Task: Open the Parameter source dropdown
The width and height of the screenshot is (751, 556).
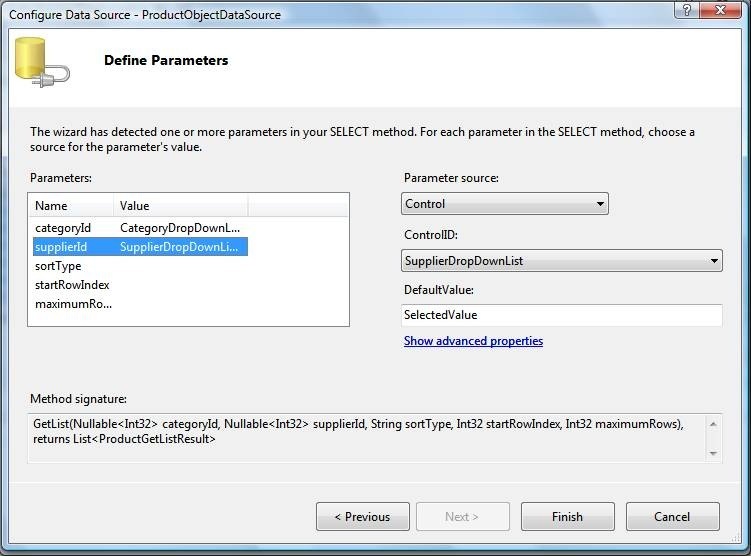Action: (505, 204)
